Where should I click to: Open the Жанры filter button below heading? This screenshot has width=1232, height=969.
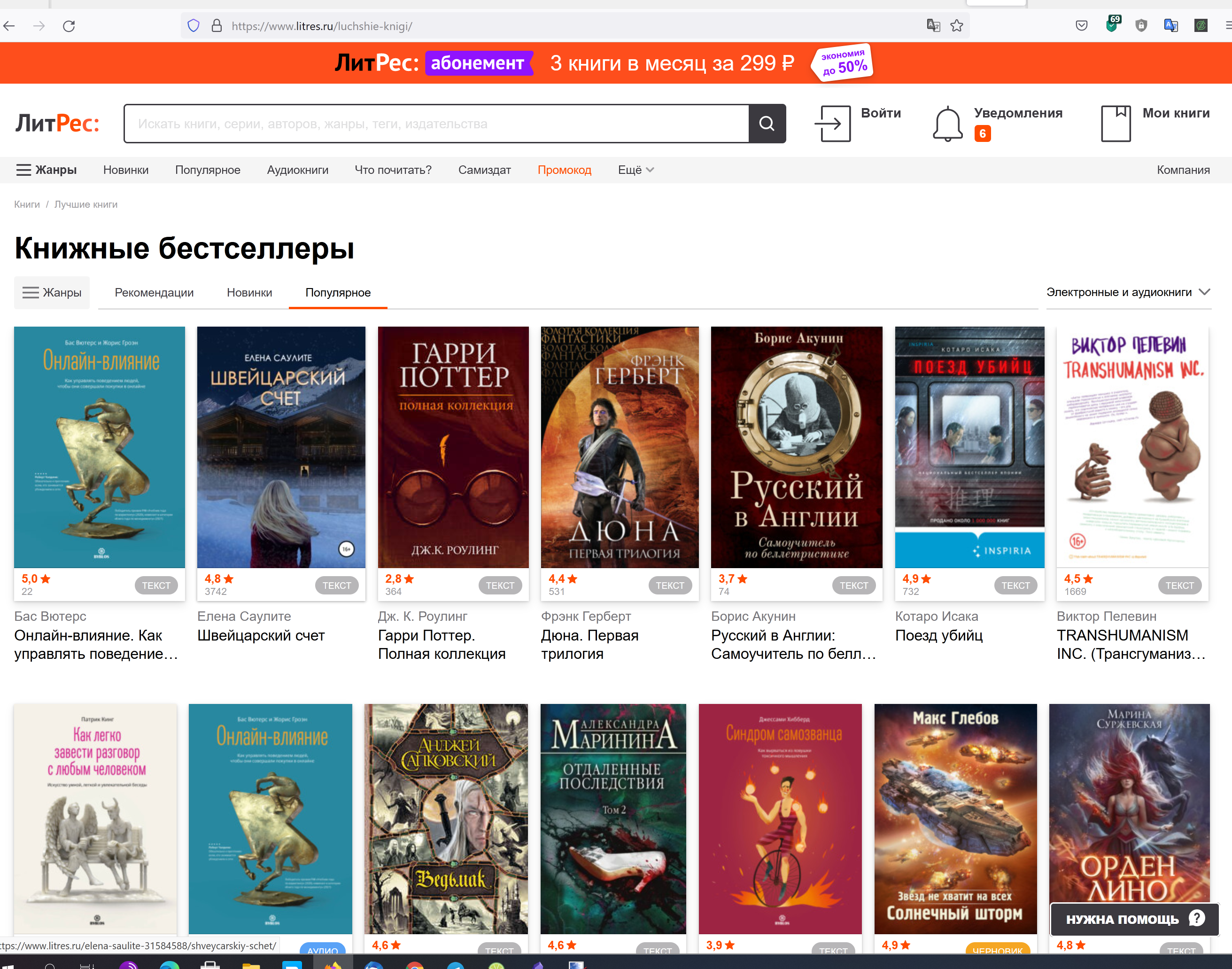coord(52,293)
